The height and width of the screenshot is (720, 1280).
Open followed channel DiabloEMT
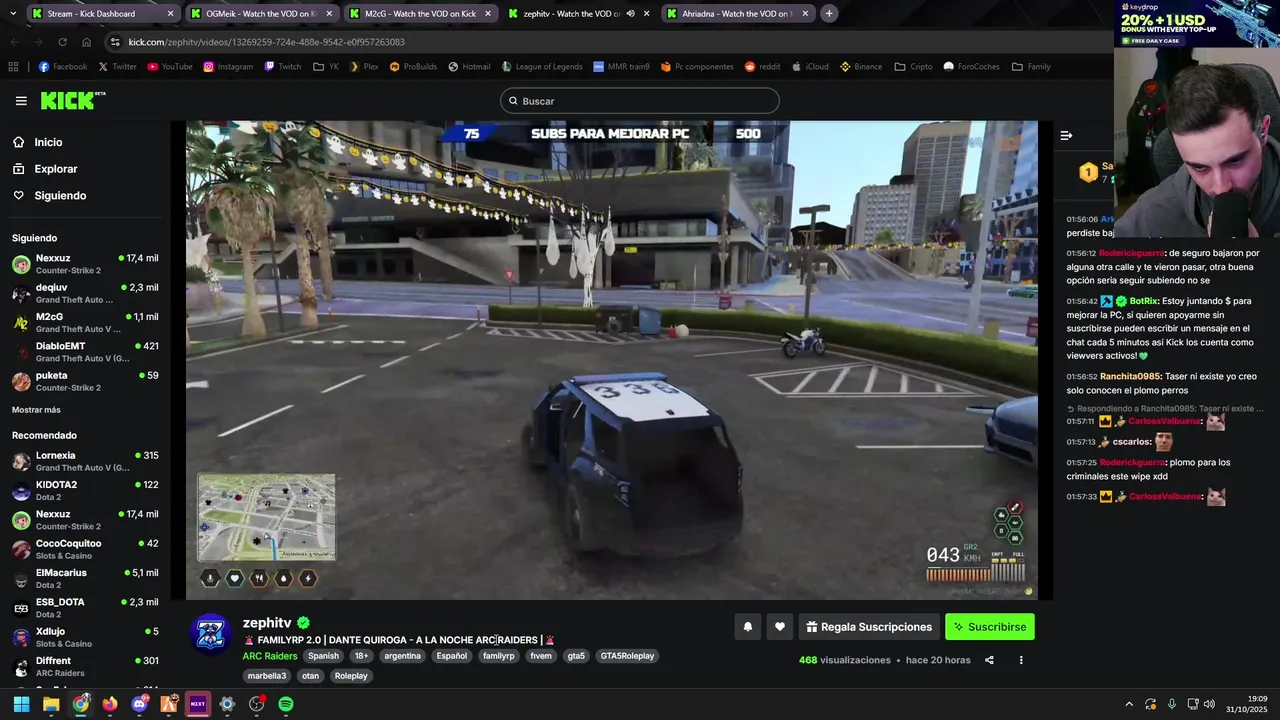pyautogui.click(x=85, y=351)
